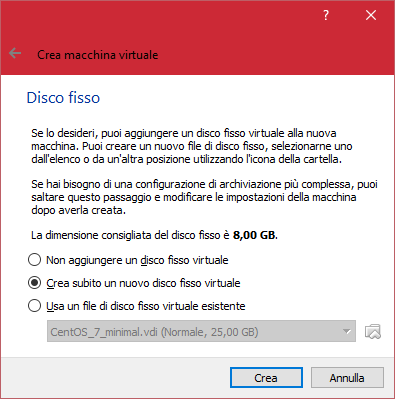Click the label Non aggiungere un disco fisso virtuale
The height and width of the screenshot is (399, 395).
pyautogui.click(x=137, y=260)
